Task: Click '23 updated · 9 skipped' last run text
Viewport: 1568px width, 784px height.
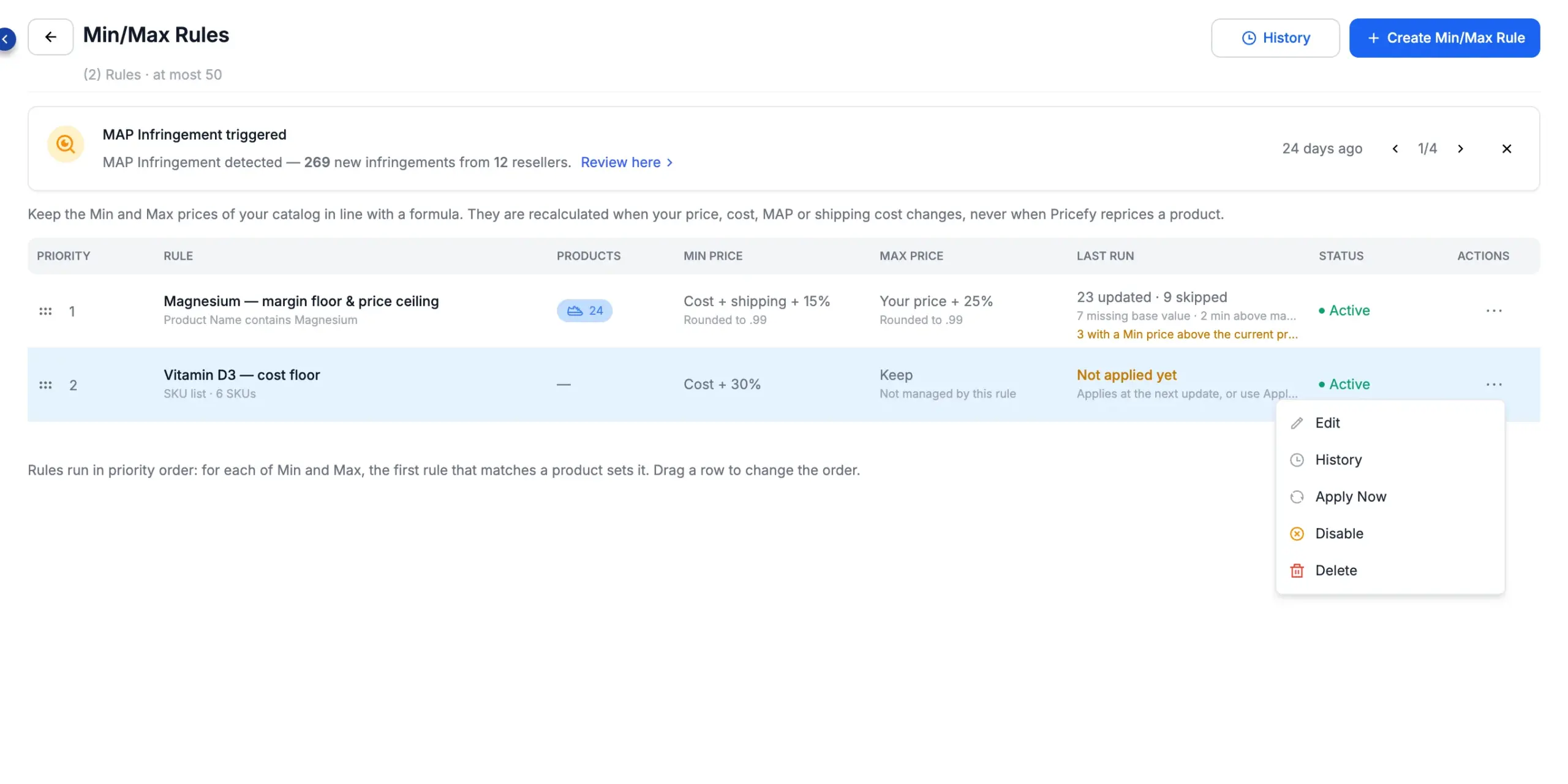Action: pos(1151,297)
